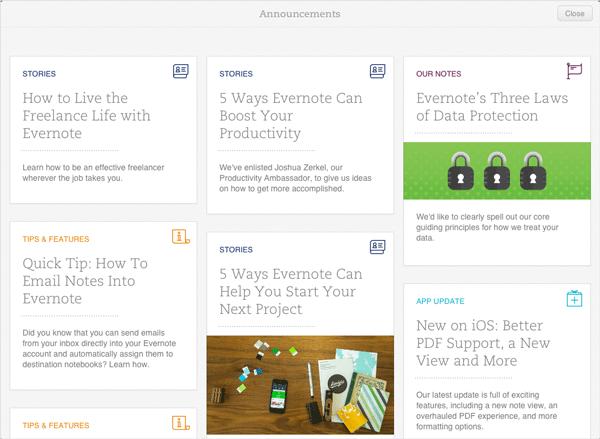Click stories icon on Freelance Life card
This screenshot has height=439, width=600.
click(180, 72)
